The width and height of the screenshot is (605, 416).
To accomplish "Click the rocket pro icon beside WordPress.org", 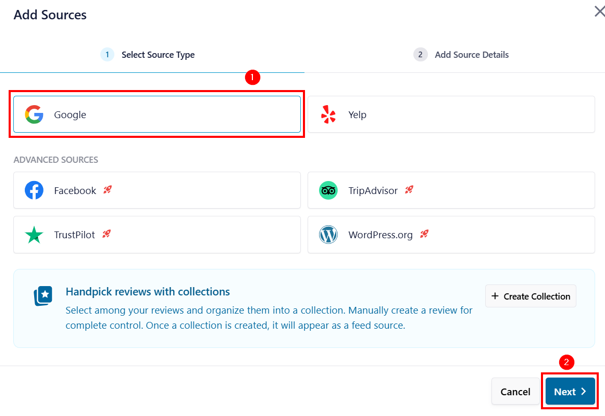I will (424, 234).
